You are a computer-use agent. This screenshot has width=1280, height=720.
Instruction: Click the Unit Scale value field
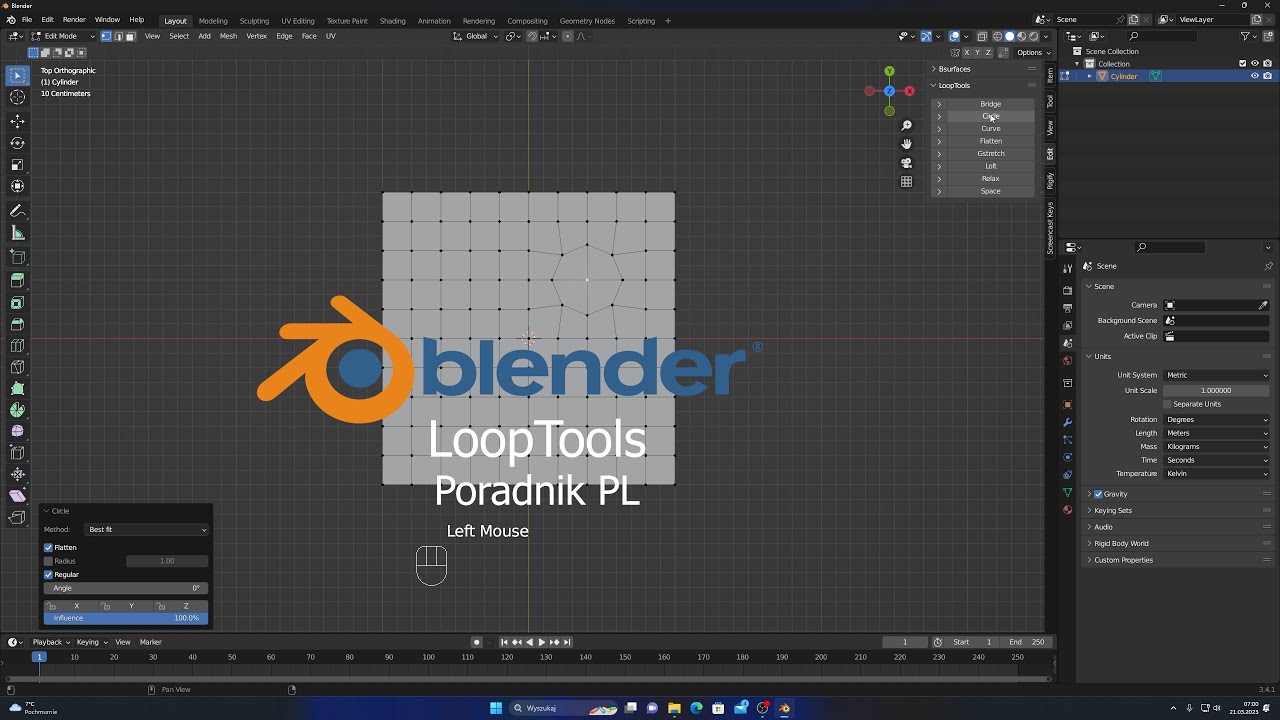[1217, 391]
